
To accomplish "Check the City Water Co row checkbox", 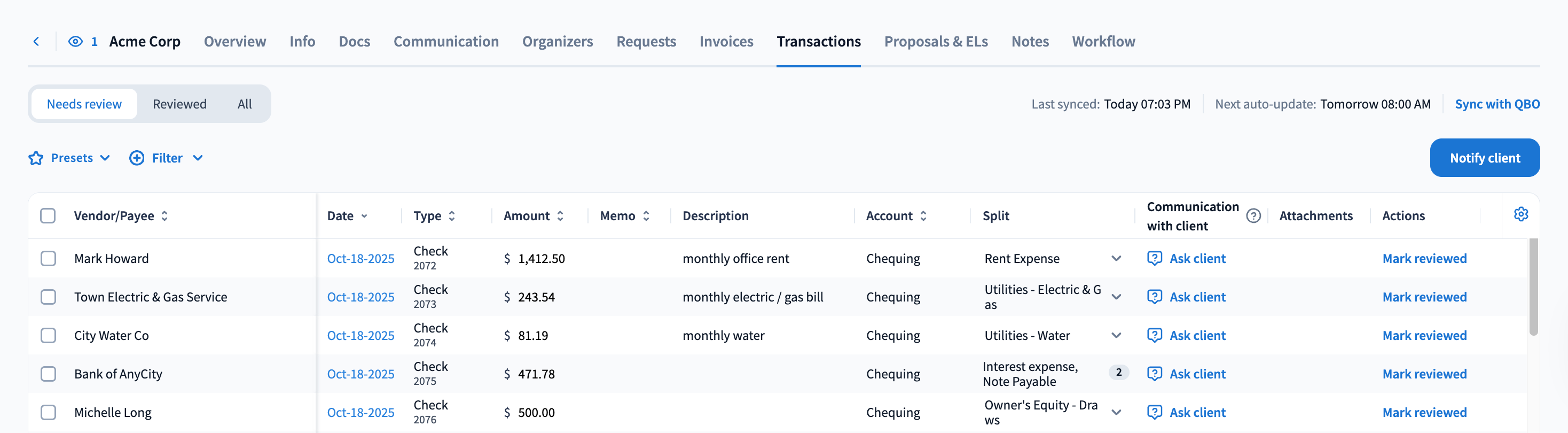I will coord(48,335).
